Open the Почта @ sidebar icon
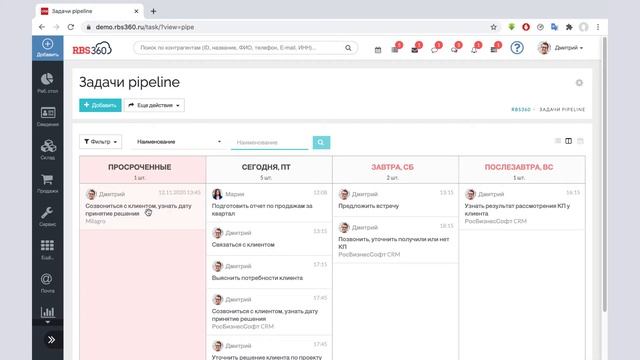This screenshot has height=360, width=640. click(47, 283)
